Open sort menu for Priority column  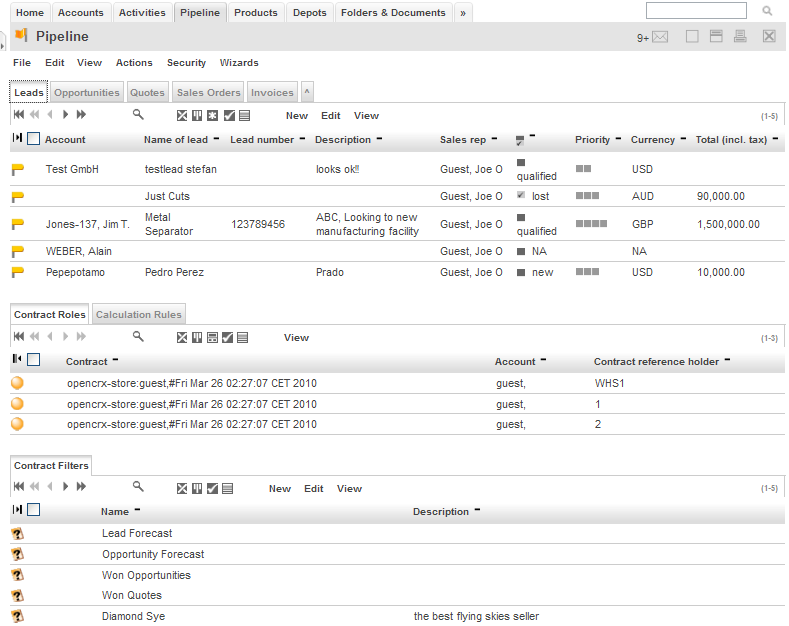(x=618, y=138)
